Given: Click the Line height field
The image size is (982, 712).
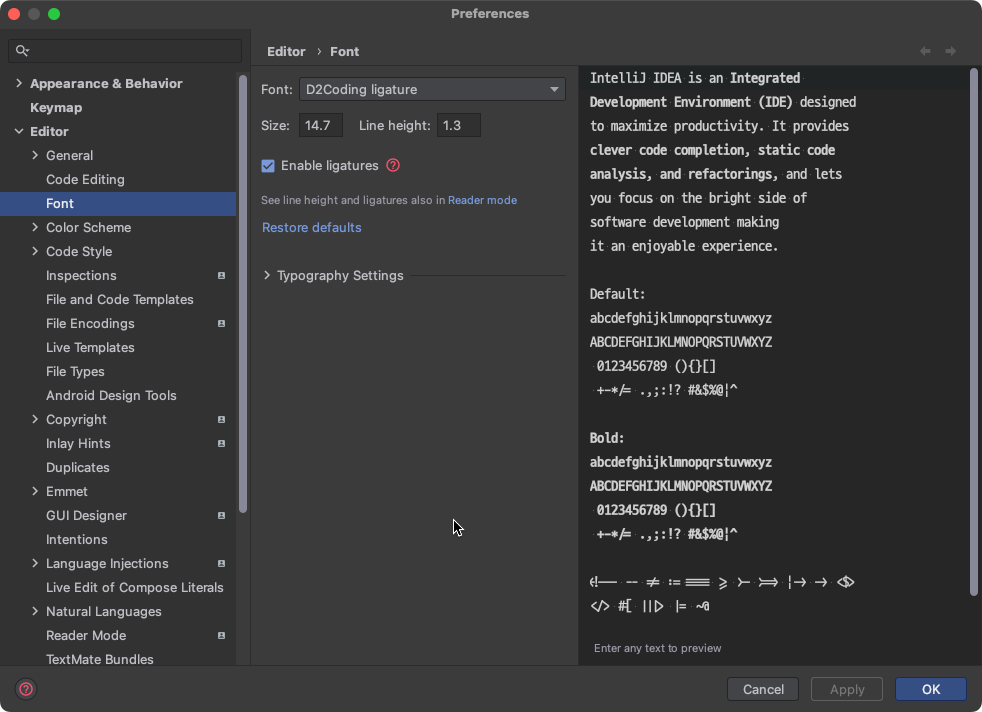Looking at the screenshot, I should (458, 125).
